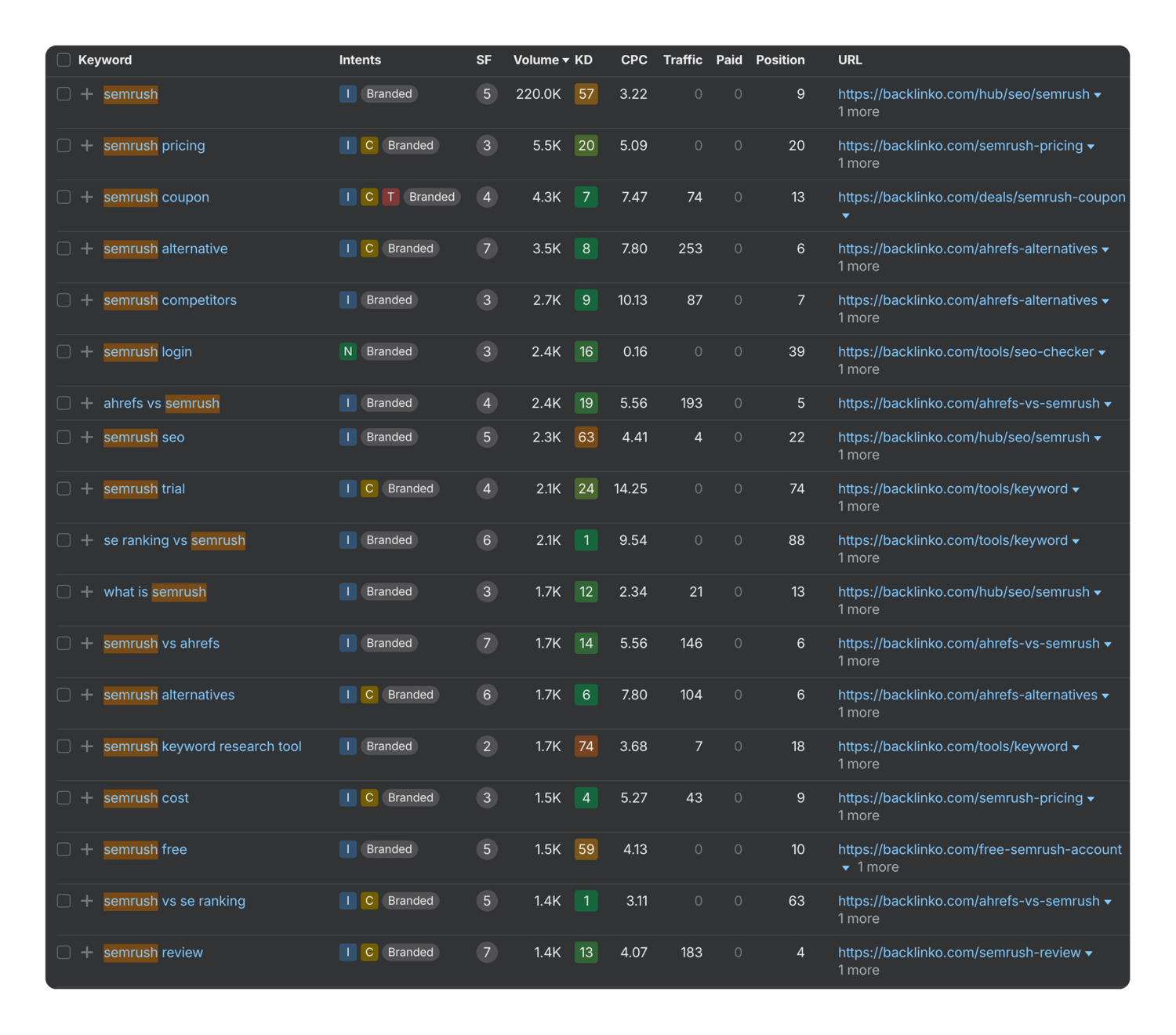Open URL dropdown in 'semrush trial' row
This screenshot has width=1176, height=1035.
(x=1076, y=490)
